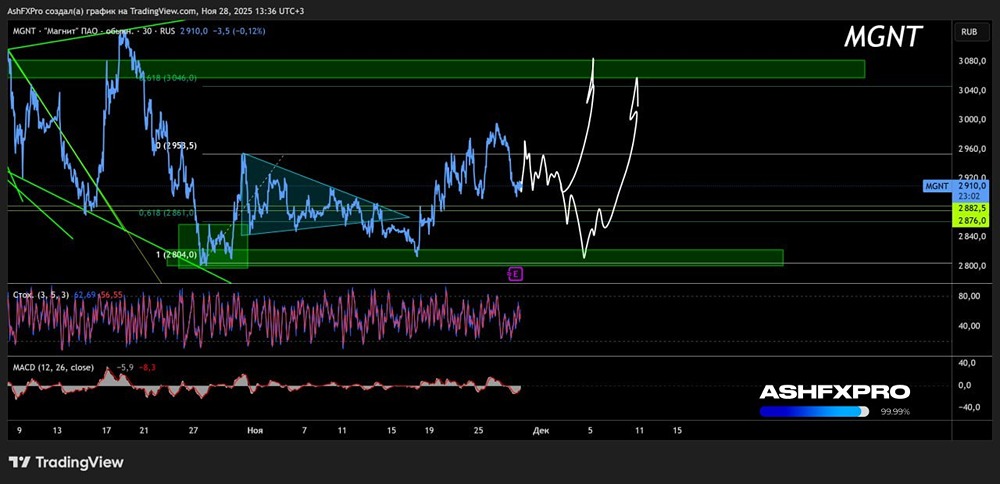This screenshot has width=1000, height=484.
Task: Click the 2 876,0 price tag on scale
Action: [x=970, y=221]
